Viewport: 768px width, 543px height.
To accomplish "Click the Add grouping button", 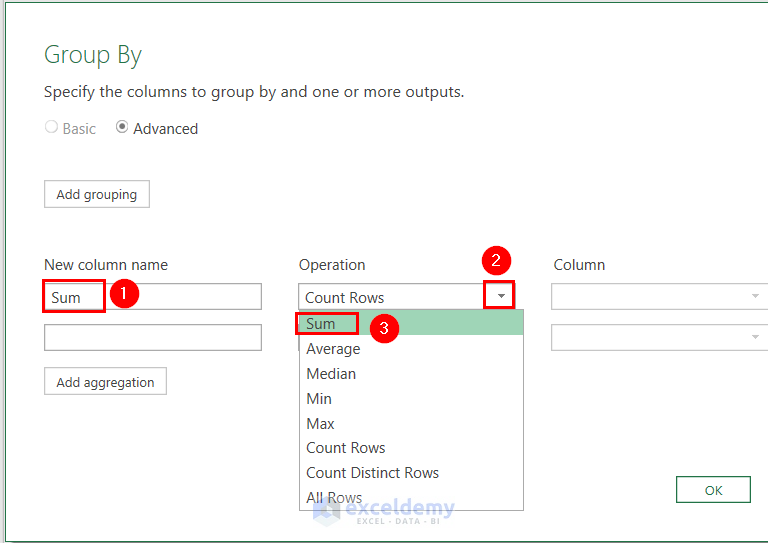I will (x=97, y=194).
